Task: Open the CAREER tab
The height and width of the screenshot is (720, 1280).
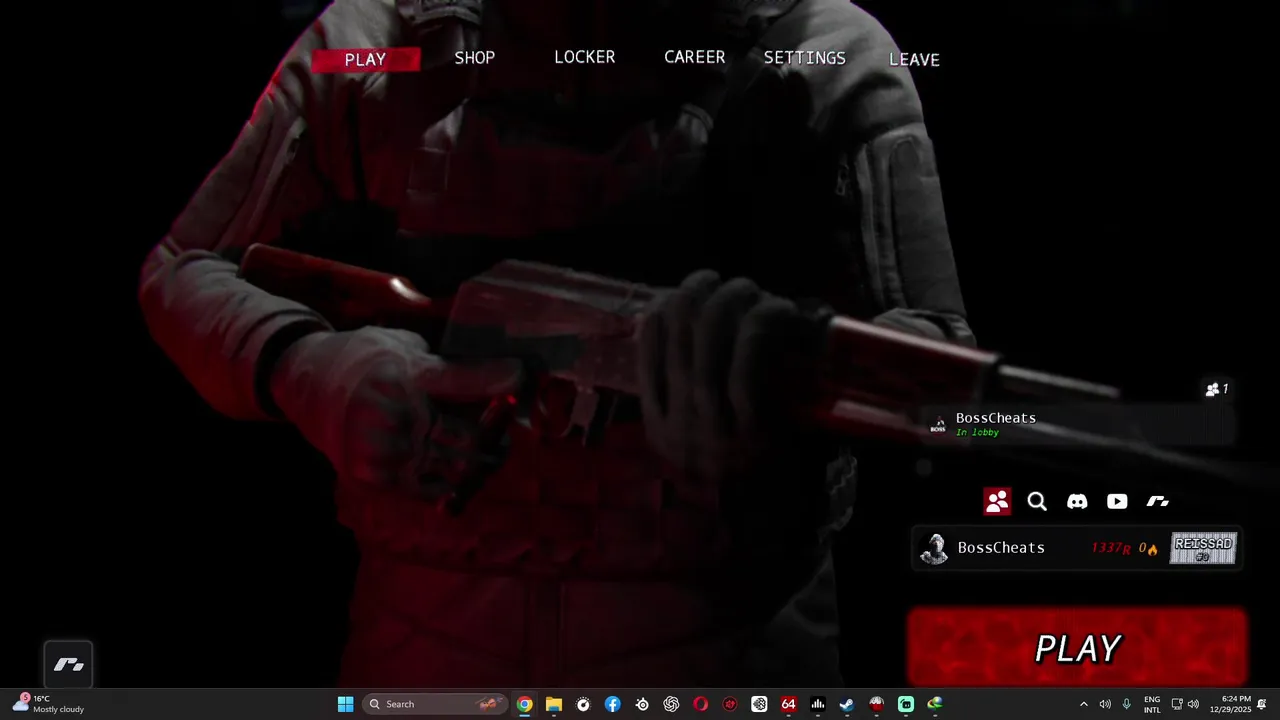Action: pos(695,57)
